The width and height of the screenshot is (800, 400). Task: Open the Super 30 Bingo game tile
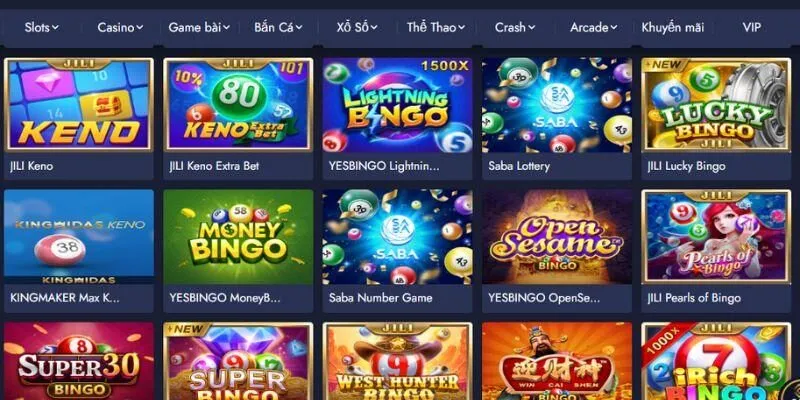pyautogui.click(x=79, y=361)
